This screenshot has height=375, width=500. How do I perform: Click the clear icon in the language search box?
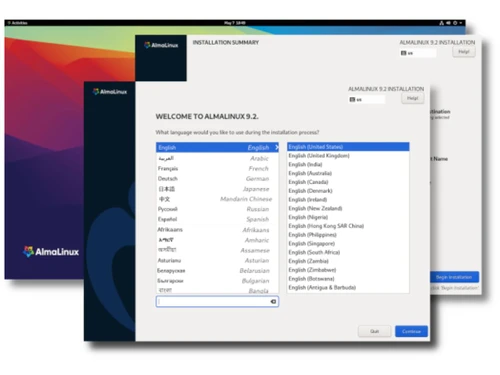click(273, 302)
